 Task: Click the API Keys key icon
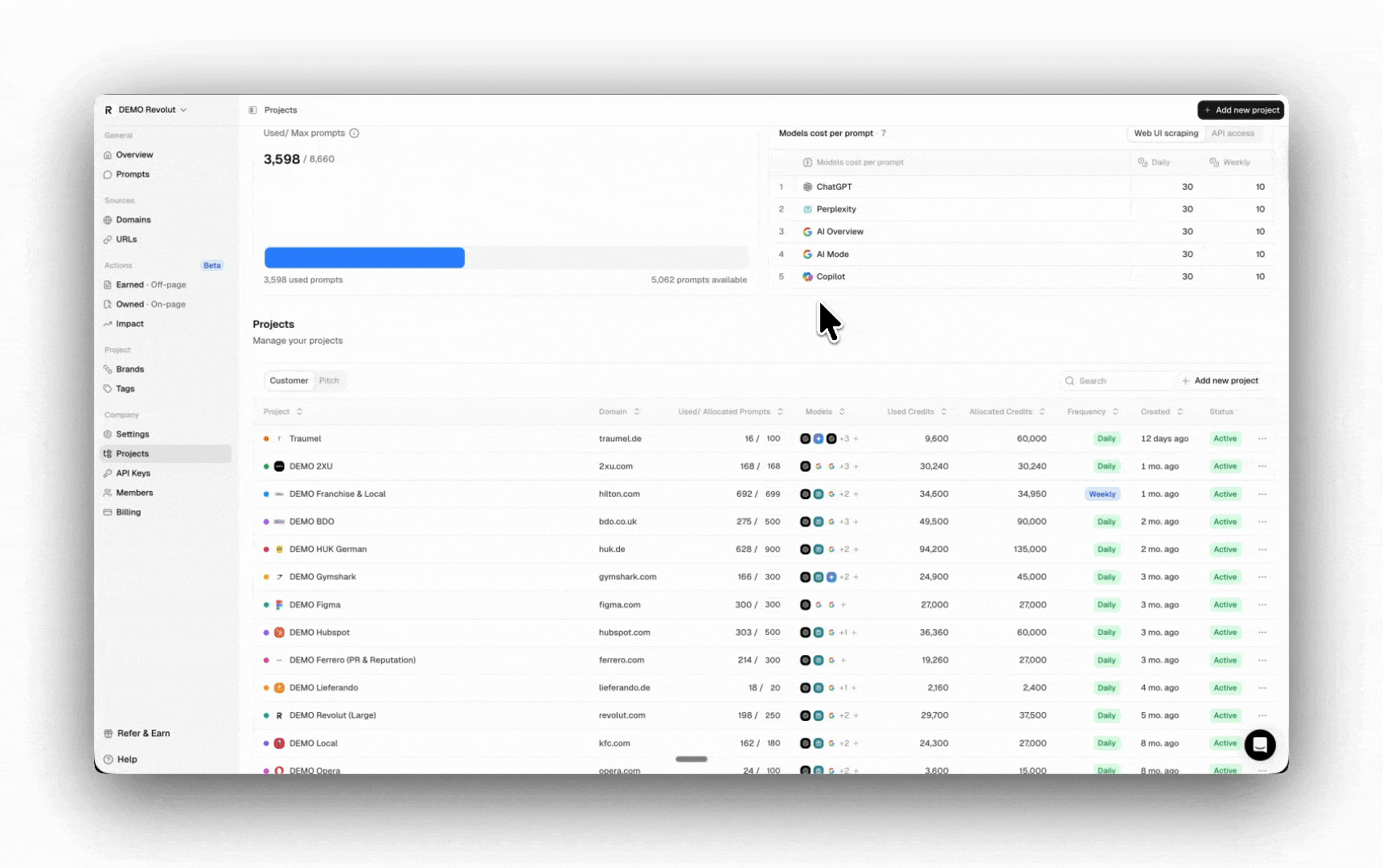click(x=108, y=473)
